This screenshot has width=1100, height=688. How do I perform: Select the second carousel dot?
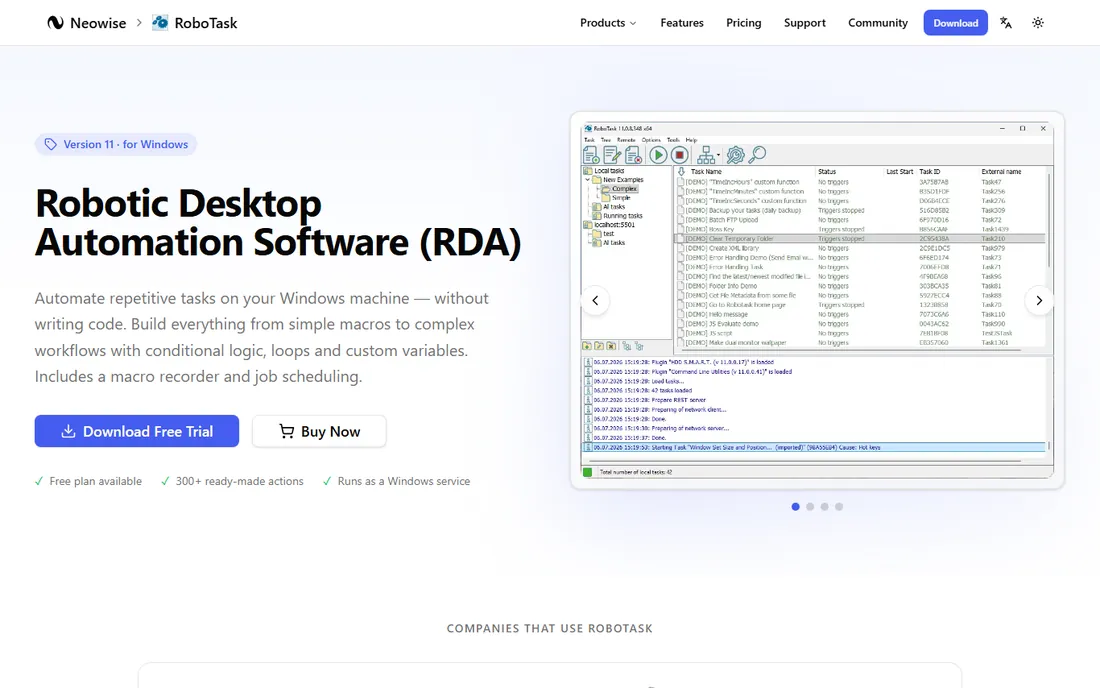[x=810, y=506]
